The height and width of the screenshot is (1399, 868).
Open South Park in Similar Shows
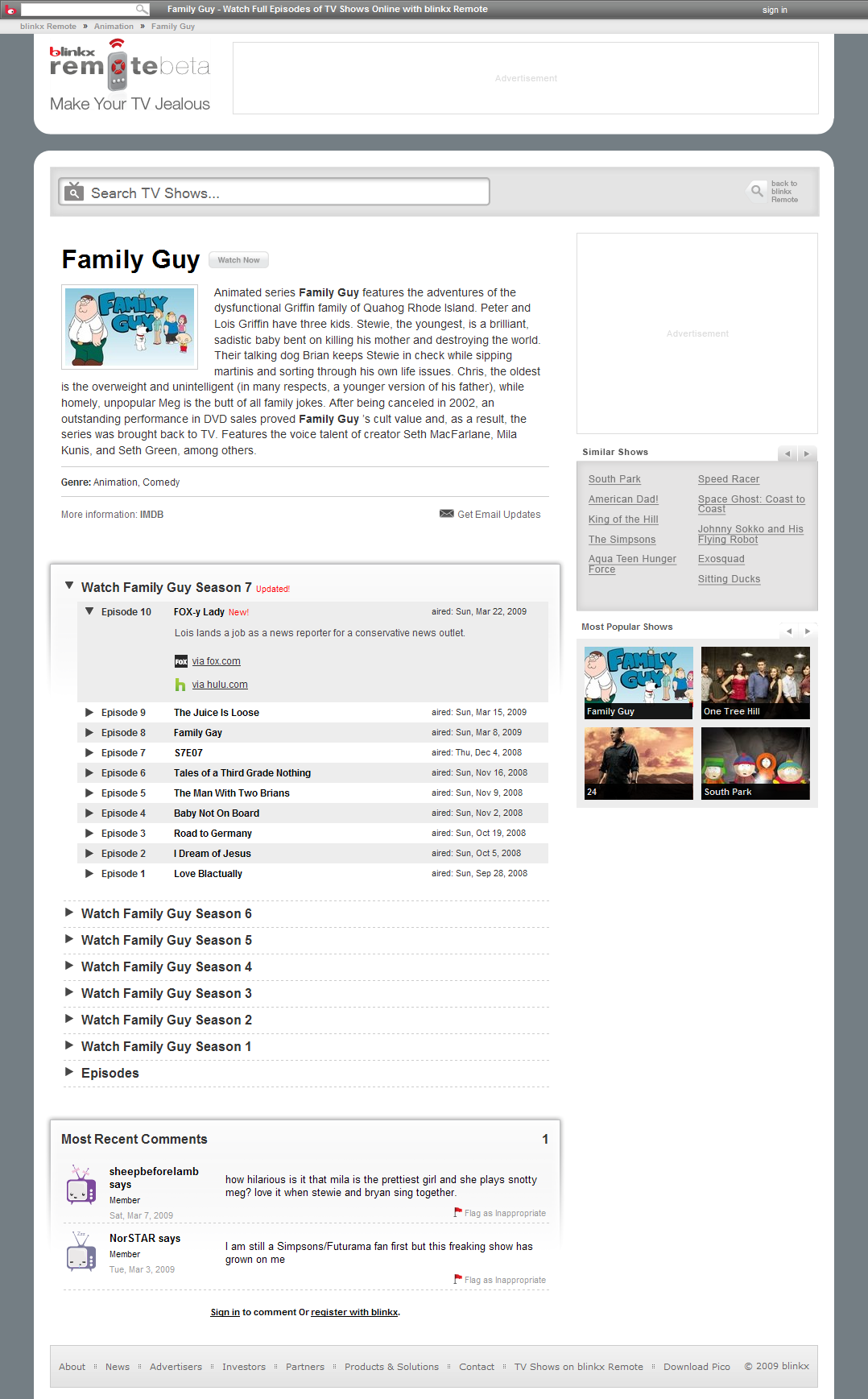[614, 479]
